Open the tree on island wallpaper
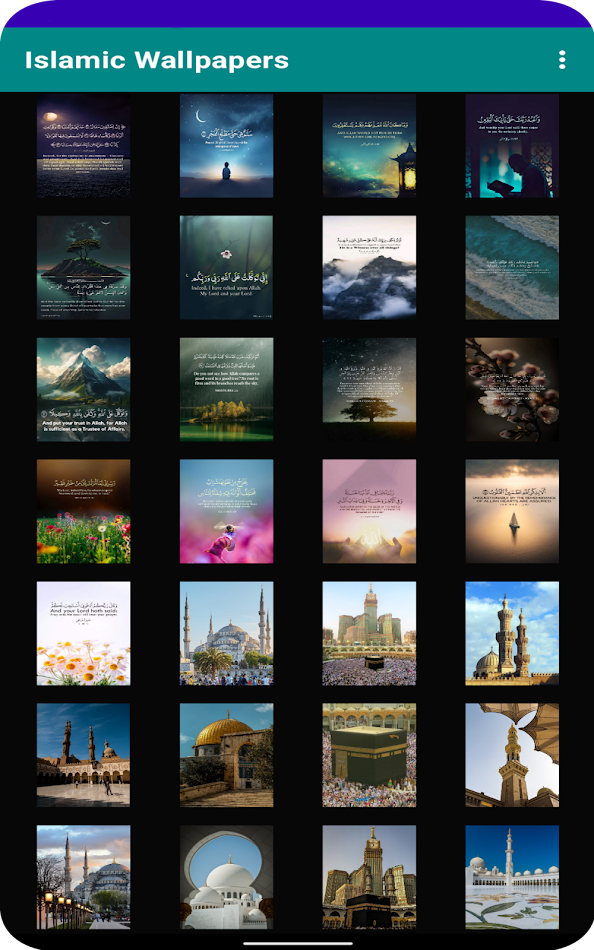Image resolution: width=594 pixels, height=950 pixels. coord(84,268)
